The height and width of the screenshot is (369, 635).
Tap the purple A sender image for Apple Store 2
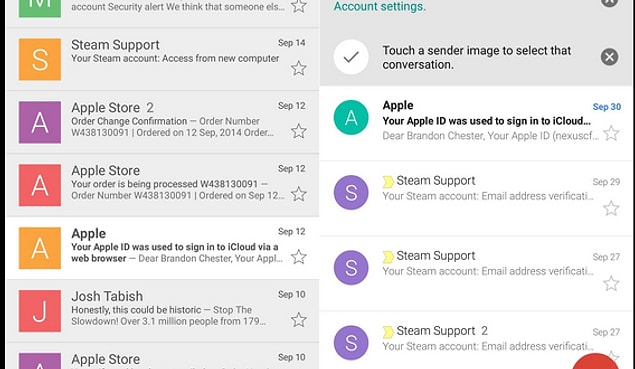point(40,122)
